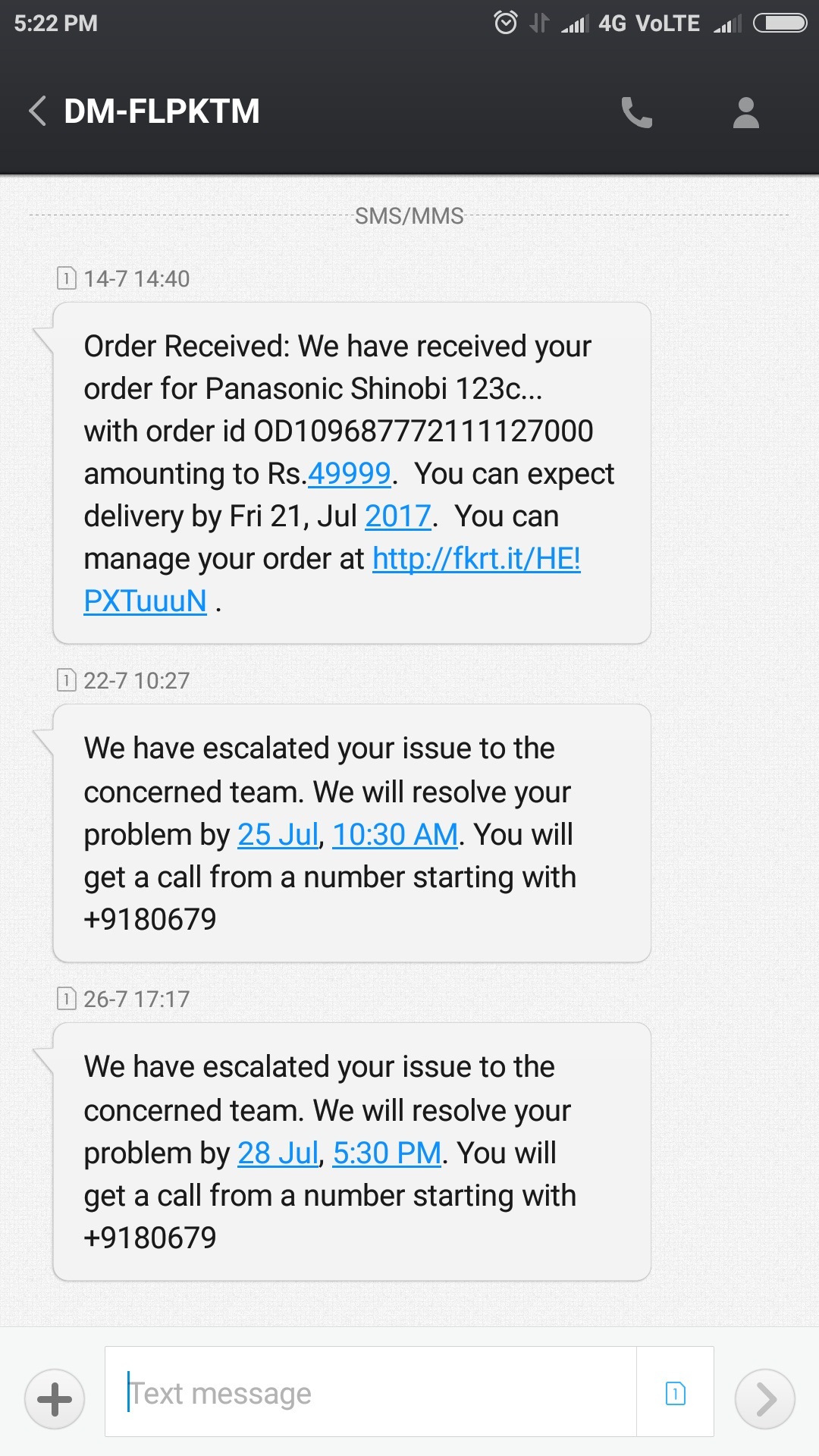The width and height of the screenshot is (819, 1456).
Task: Open the http://fkrt.it/HE! order link
Action: click(x=476, y=559)
